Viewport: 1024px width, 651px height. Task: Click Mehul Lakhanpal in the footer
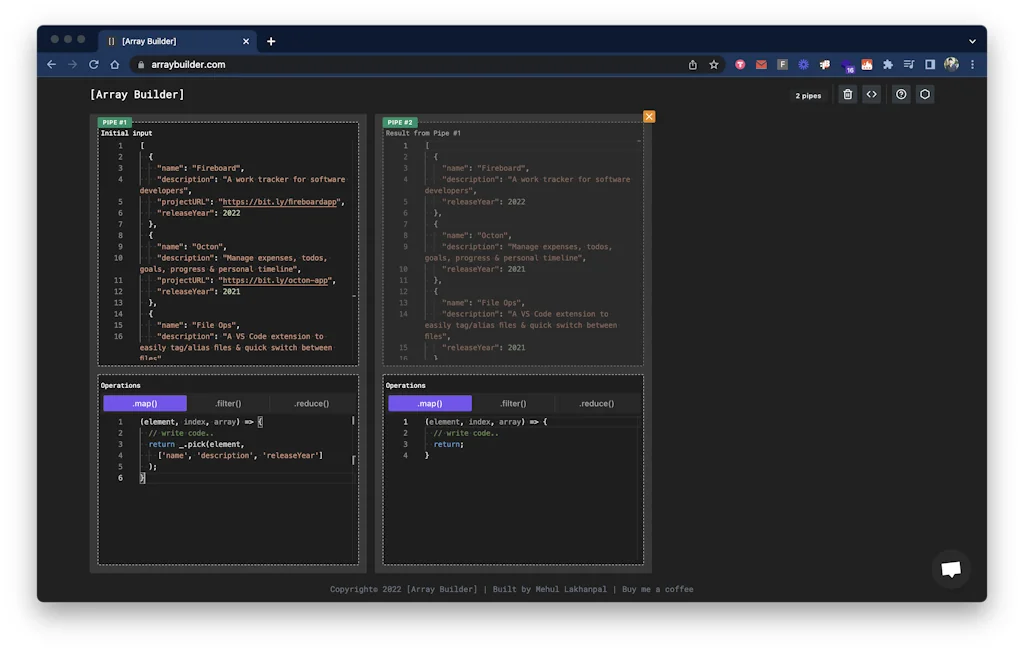click(571, 589)
